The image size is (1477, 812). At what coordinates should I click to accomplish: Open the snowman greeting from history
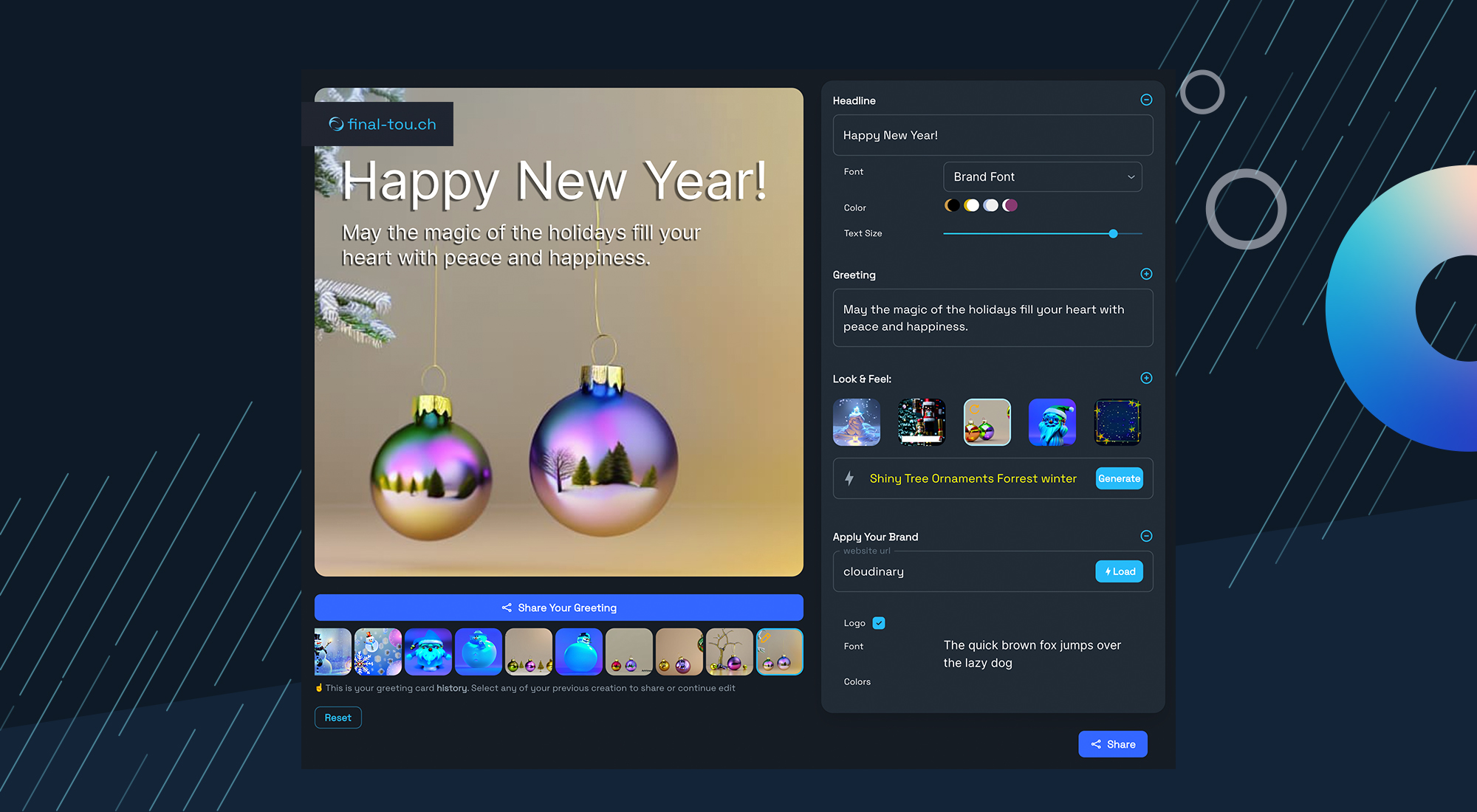point(332,651)
